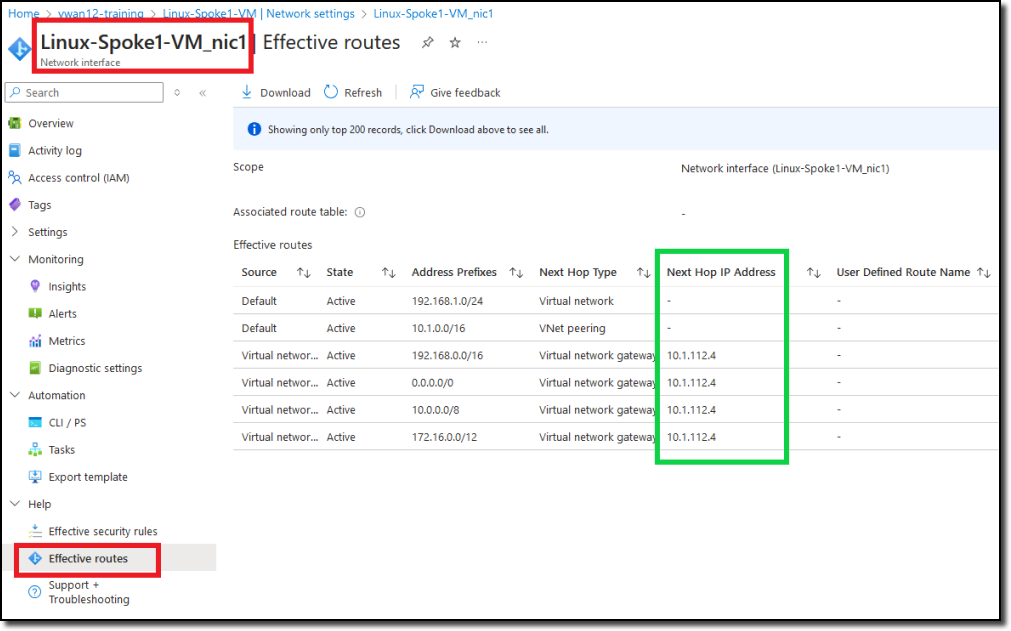
Task: Click the Give feedback button label
Action: point(465,93)
